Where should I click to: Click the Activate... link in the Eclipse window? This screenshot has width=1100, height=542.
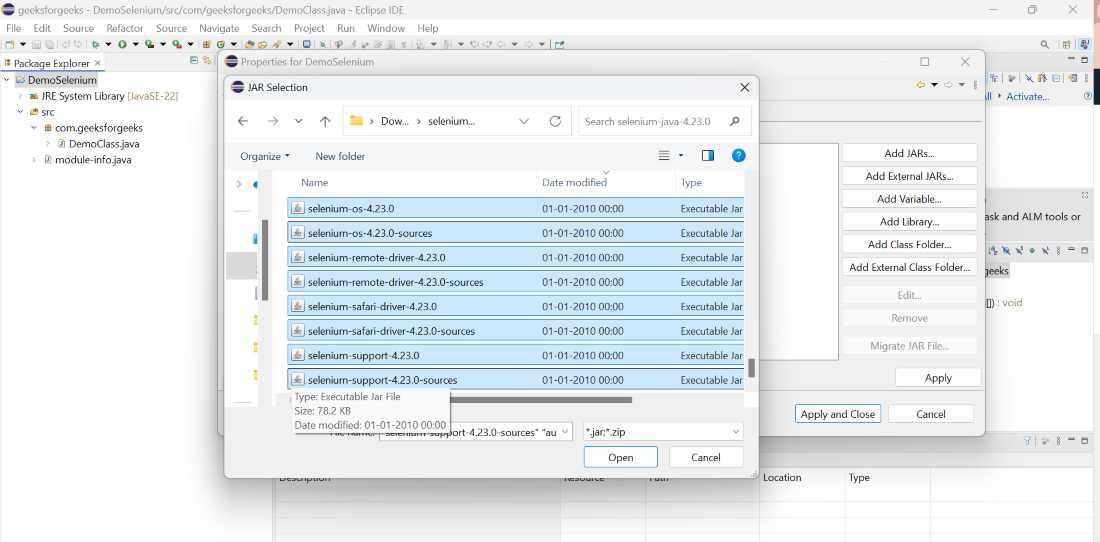(x=1028, y=97)
